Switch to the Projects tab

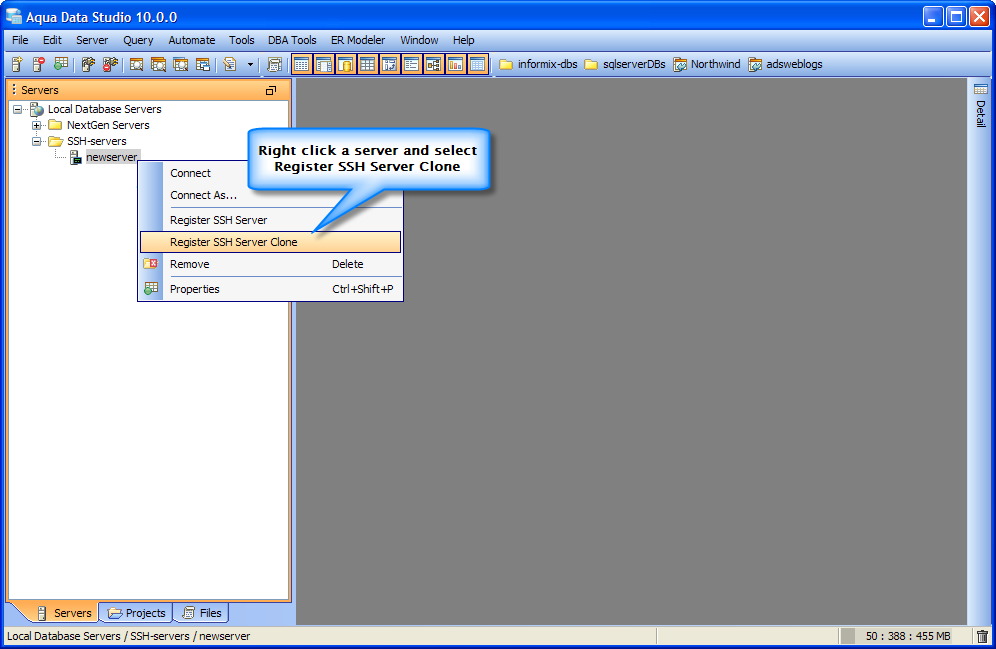[137, 613]
